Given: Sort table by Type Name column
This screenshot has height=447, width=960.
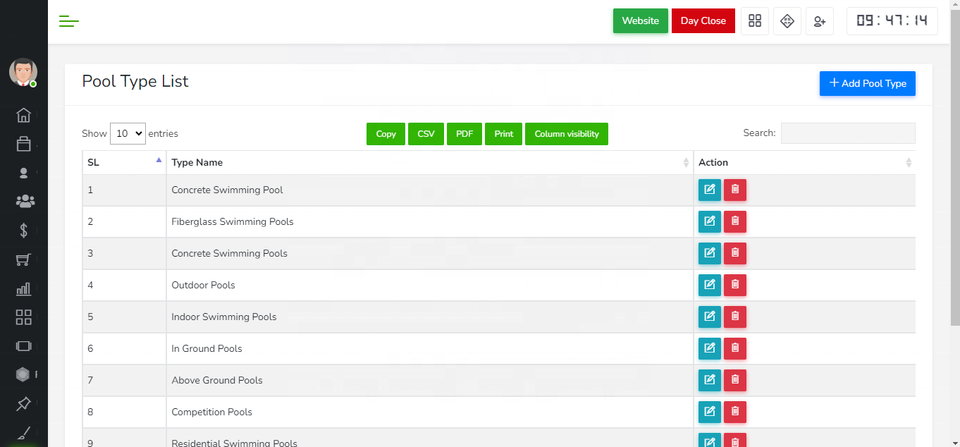Looking at the screenshot, I should click(429, 162).
